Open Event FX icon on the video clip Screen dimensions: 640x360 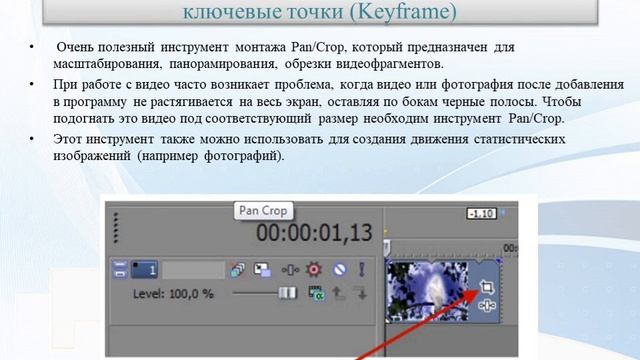tap(487, 305)
